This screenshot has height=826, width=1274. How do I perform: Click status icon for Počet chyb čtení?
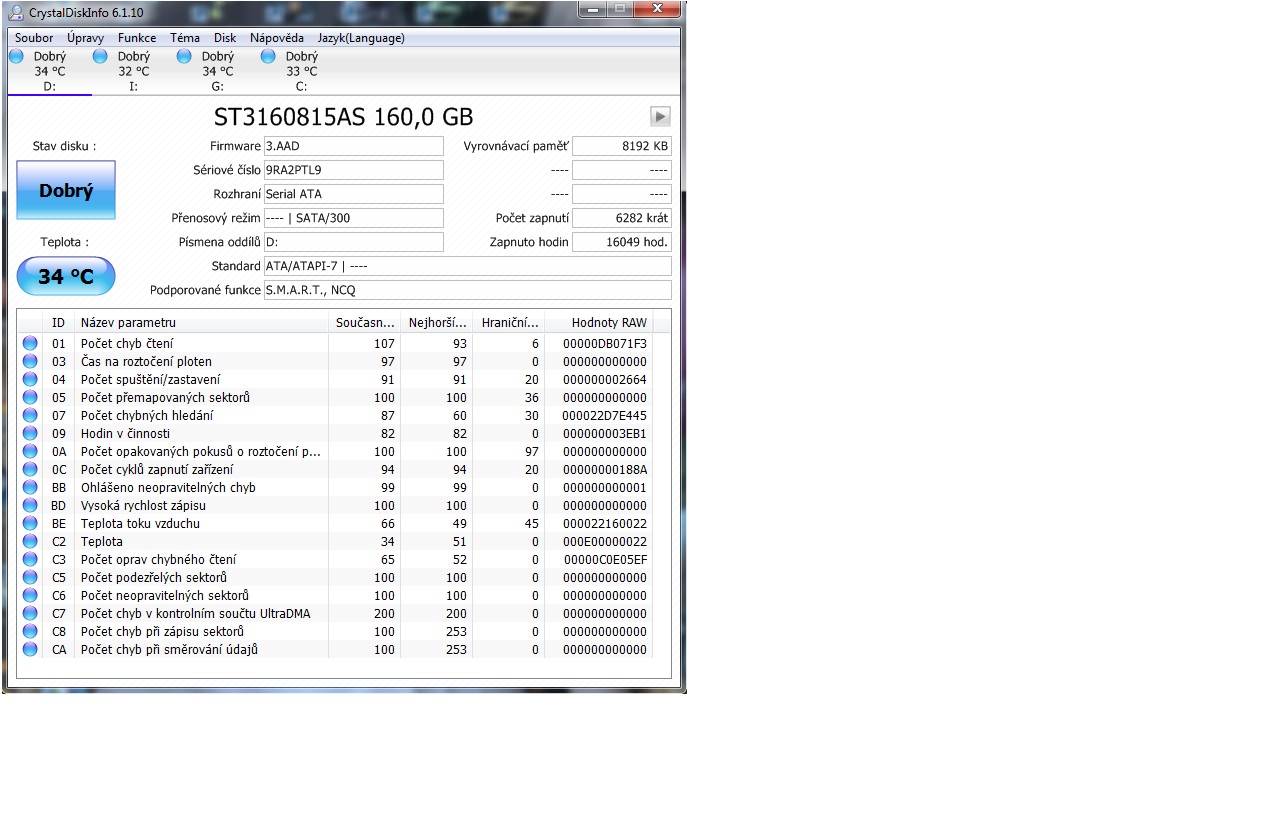pyautogui.click(x=30, y=343)
